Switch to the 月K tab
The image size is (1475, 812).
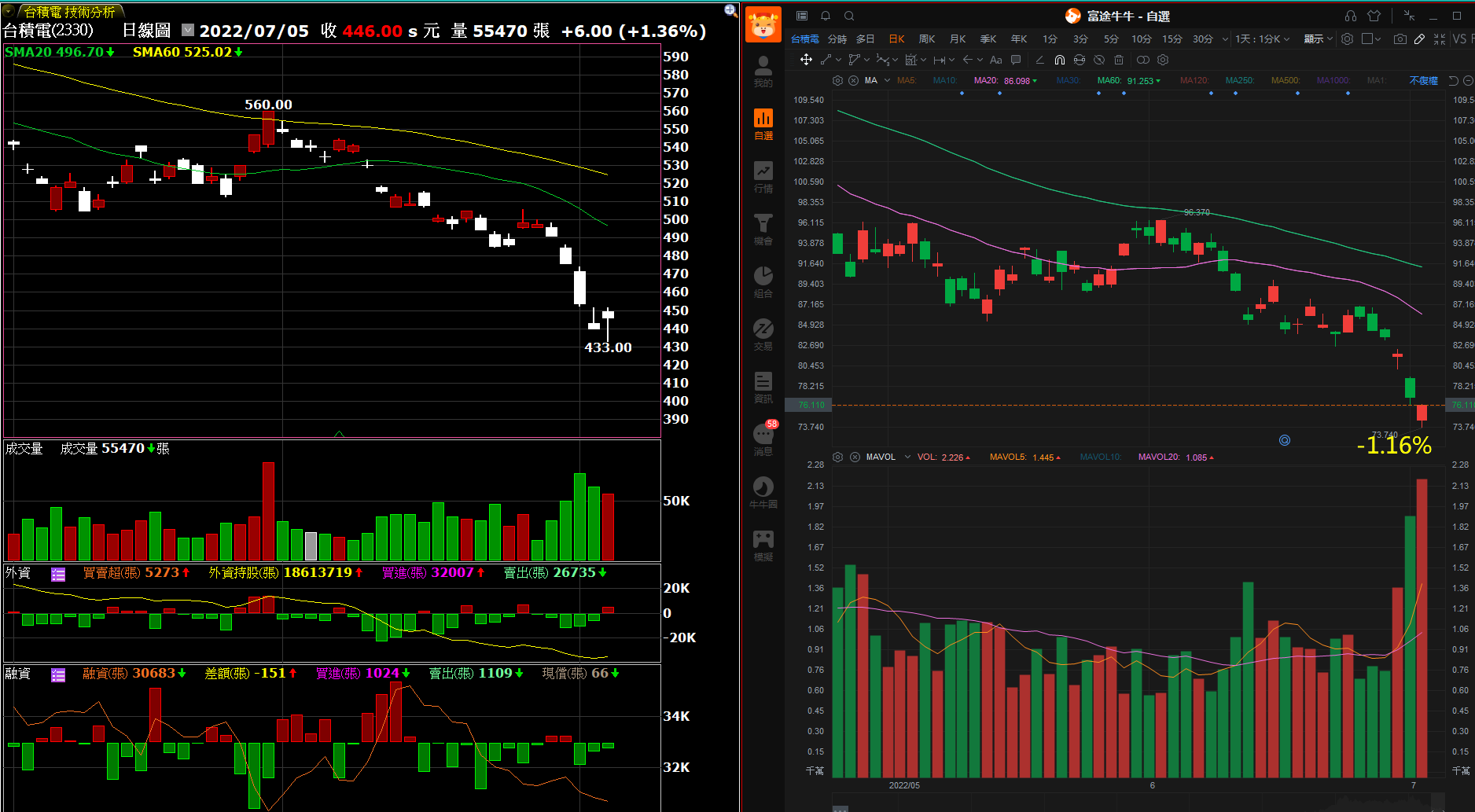pyautogui.click(x=958, y=39)
